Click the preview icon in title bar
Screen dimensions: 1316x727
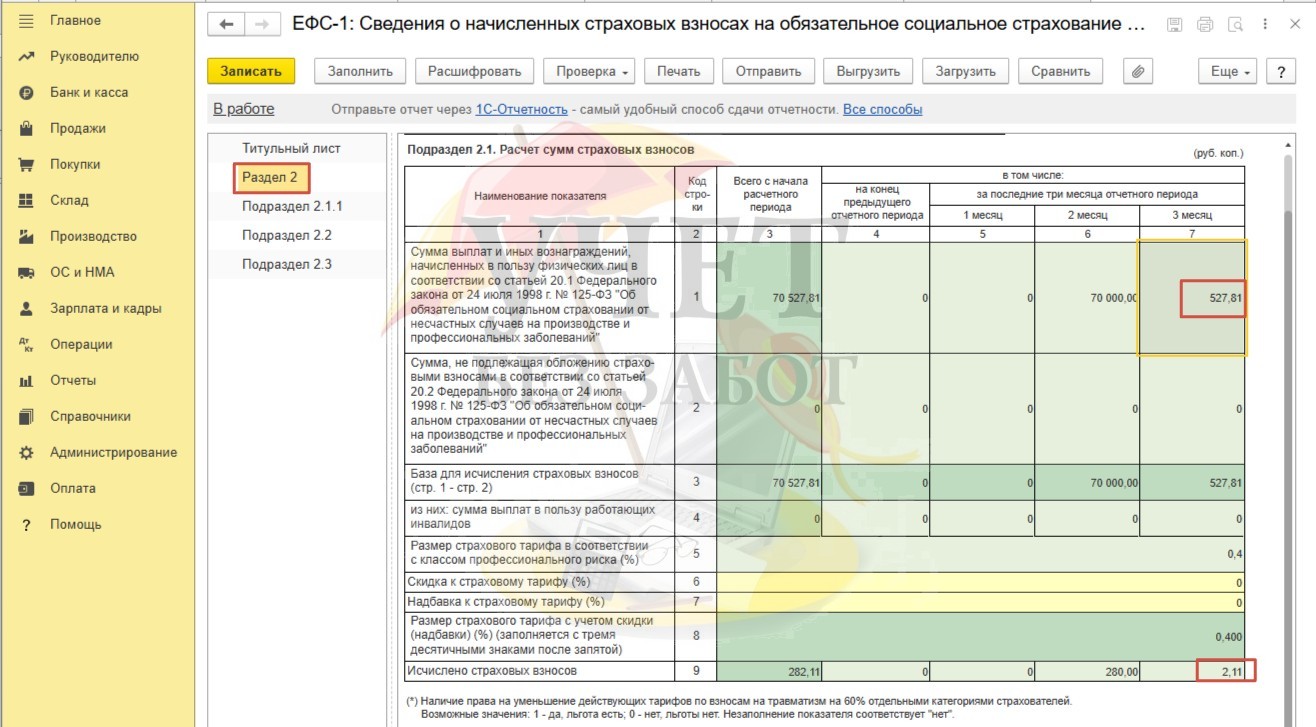coord(1236,25)
